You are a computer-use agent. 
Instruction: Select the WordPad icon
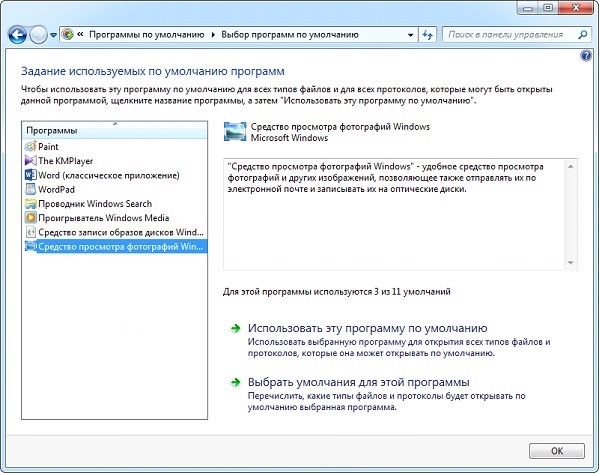pyautogui.click(x=31, y=190)
